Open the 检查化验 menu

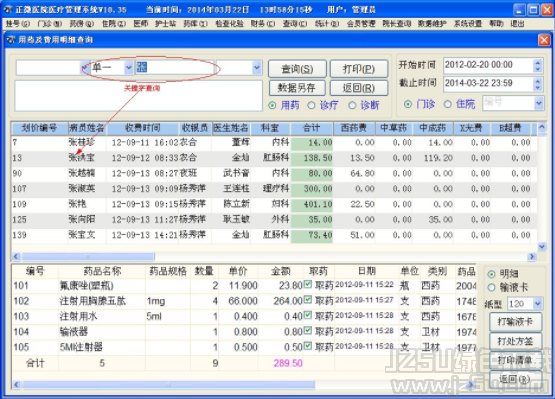(229, 24)
